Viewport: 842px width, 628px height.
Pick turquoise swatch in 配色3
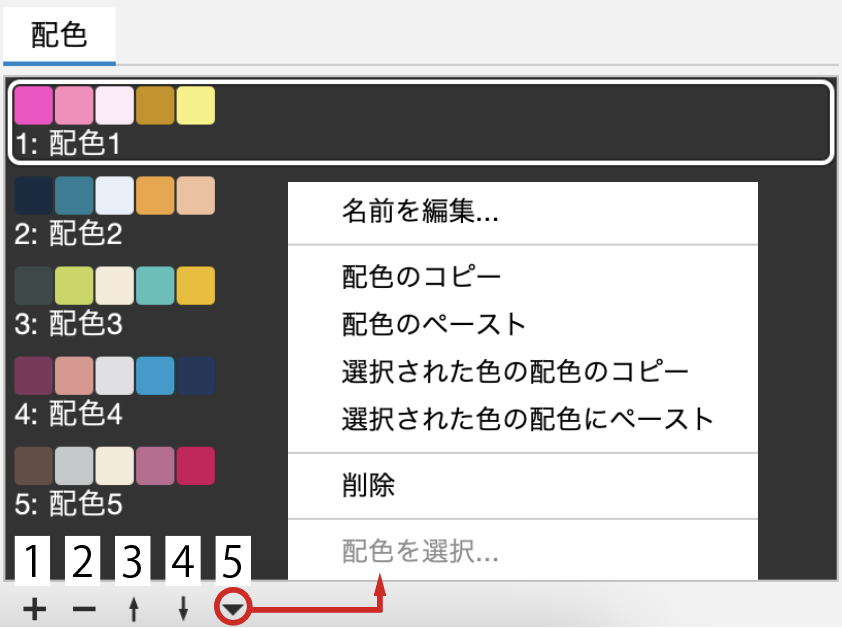coord(155,286)
